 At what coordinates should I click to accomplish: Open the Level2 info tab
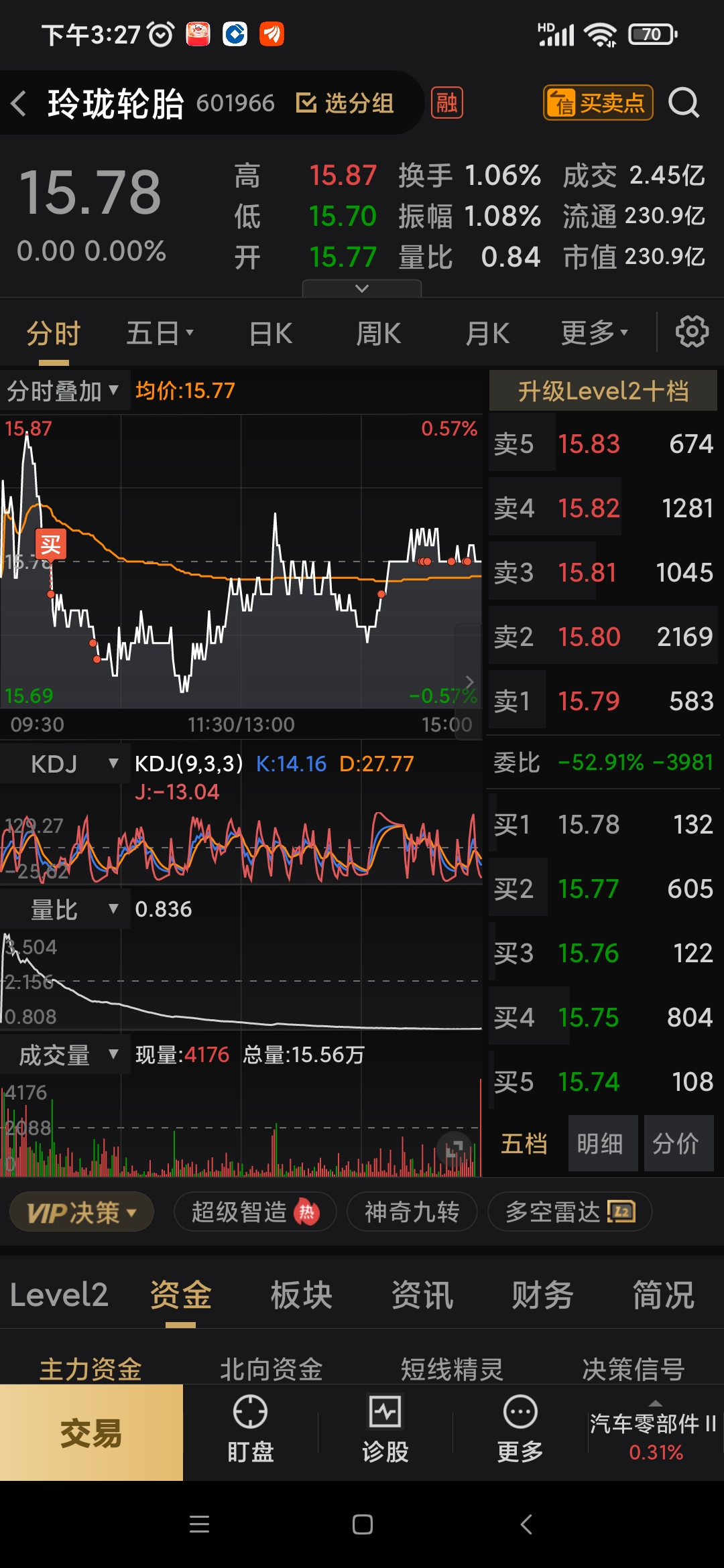[x=59, y=1295]
